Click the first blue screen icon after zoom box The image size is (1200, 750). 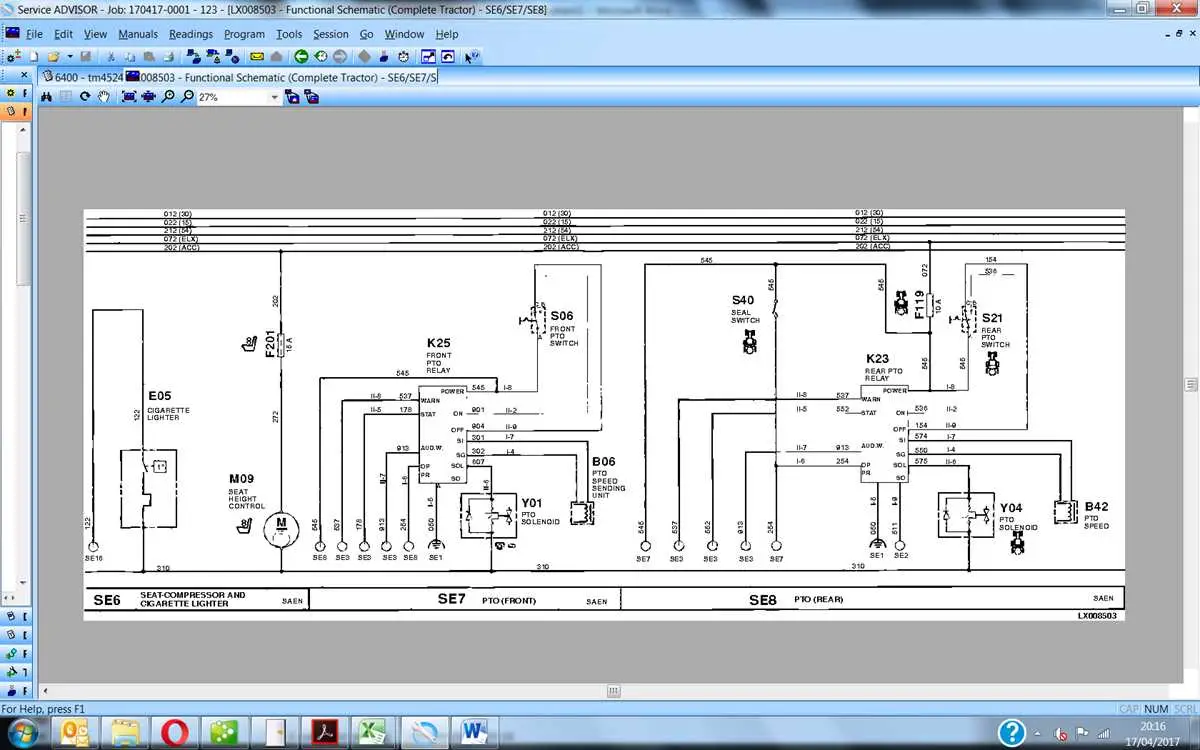point(292,97)
